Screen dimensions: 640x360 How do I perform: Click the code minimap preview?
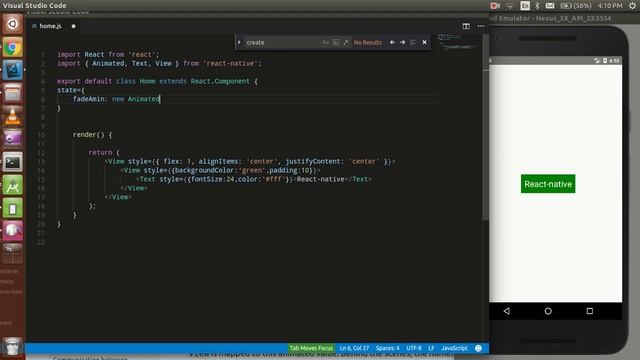pos(457,42)
